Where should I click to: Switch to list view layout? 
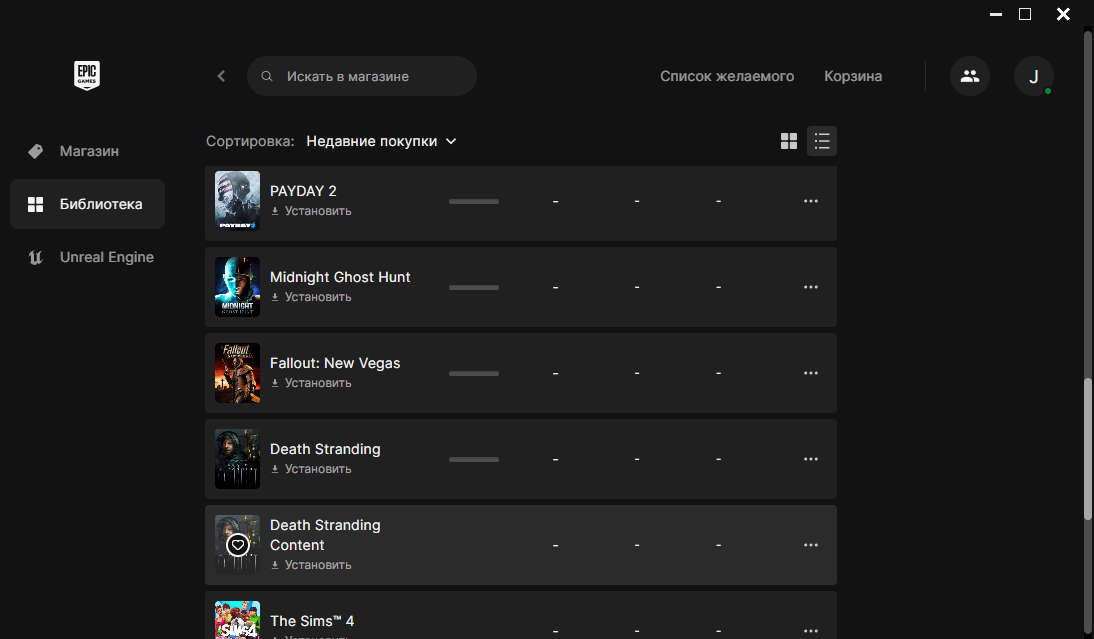[x=822, y=141]
